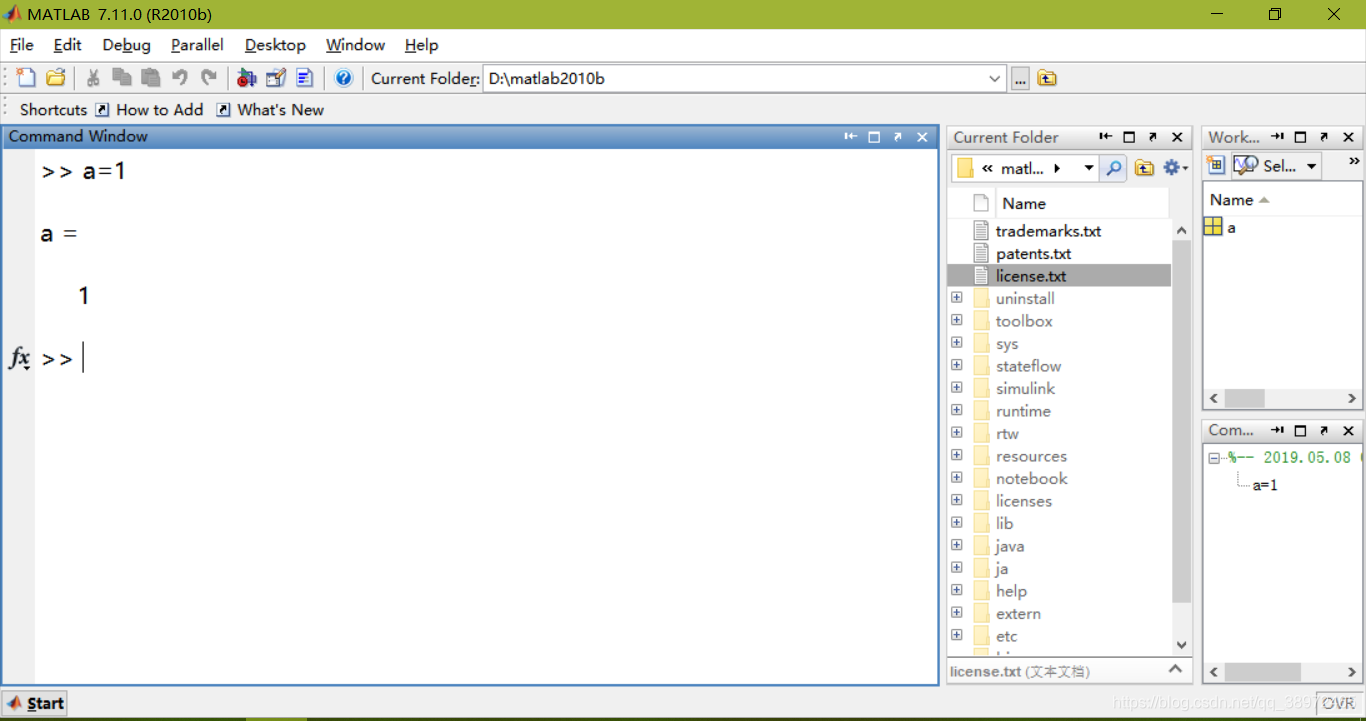
Task: Click the New Script toolbar icon
Action: click(26, 77)
